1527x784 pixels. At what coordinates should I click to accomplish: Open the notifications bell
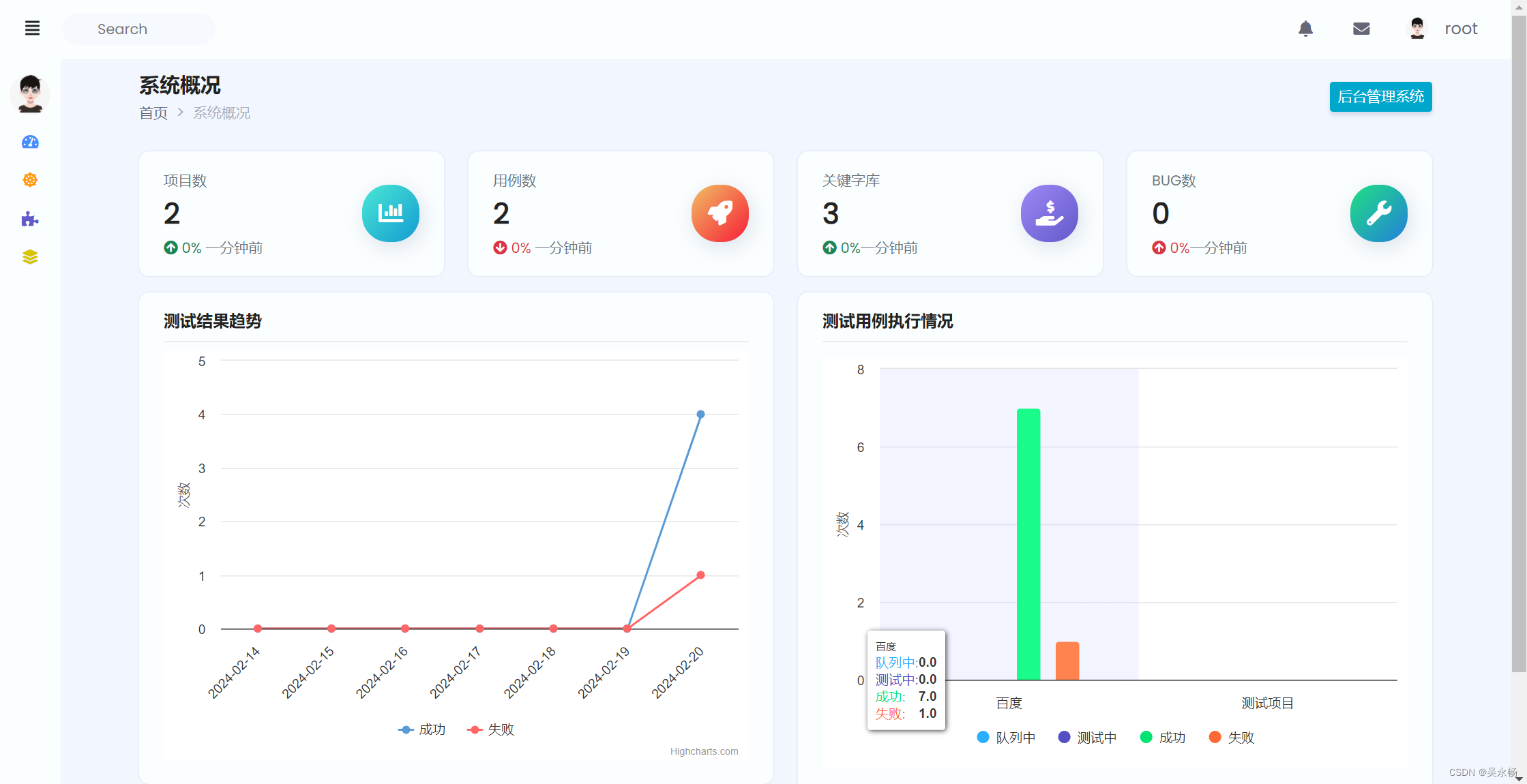[x=1305, y=29]
